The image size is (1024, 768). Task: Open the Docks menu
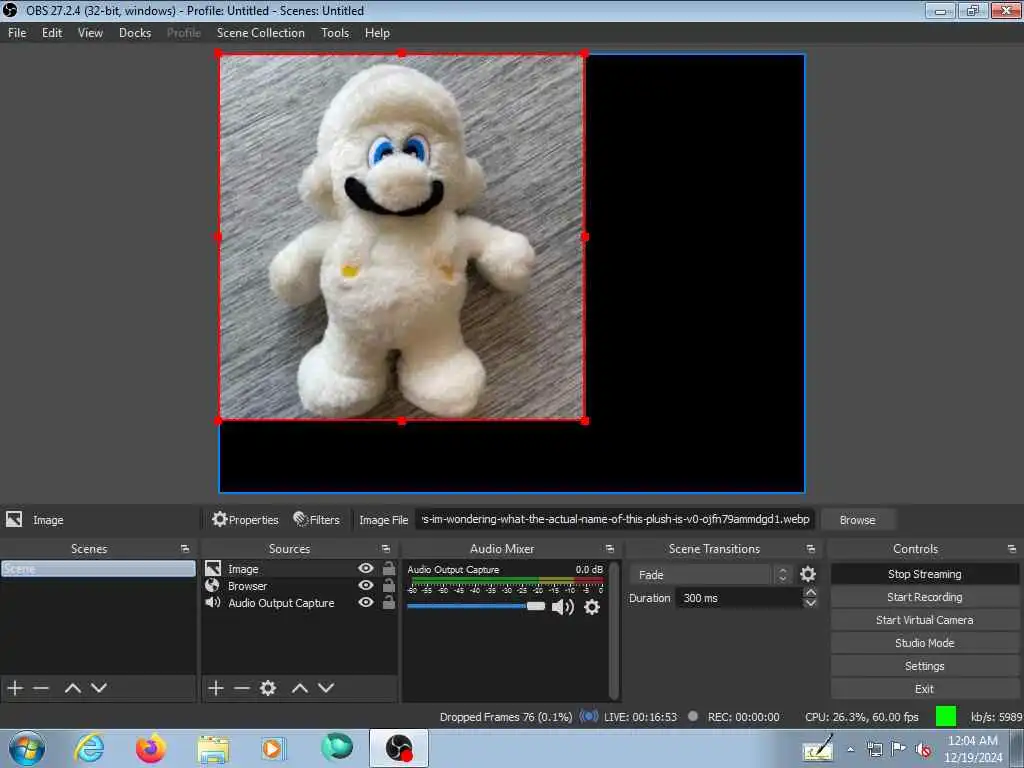point(135,33)
